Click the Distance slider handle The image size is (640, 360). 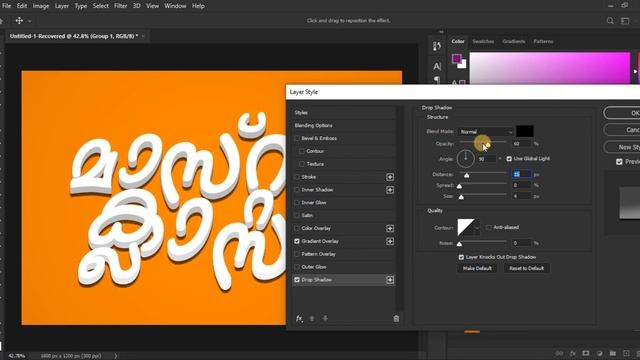[467, 175]
